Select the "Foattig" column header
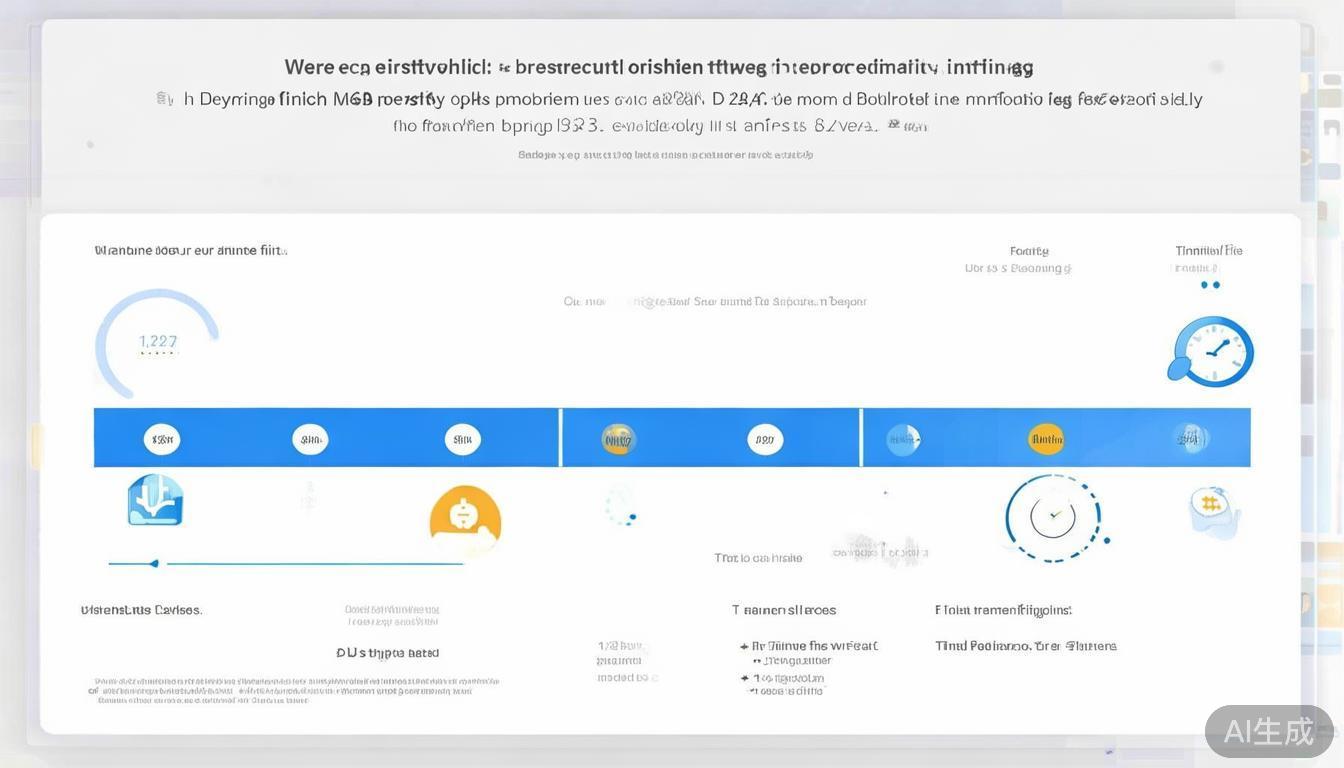This screenshot has width=1344, height=768. pos(1029,251)
